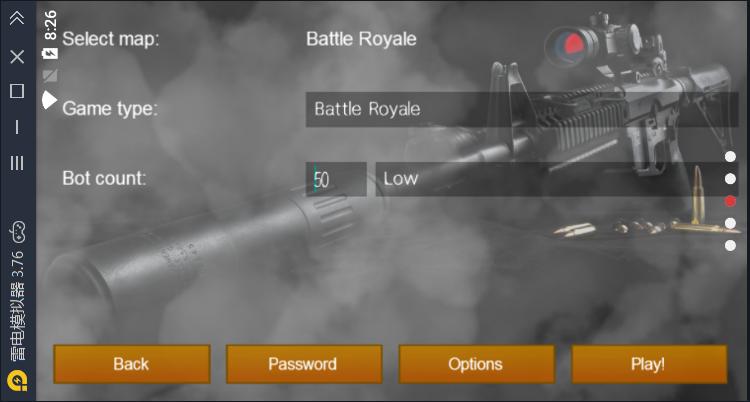Click the battery status icon
This screenshot has width=750, height=402.
point(50,53)
